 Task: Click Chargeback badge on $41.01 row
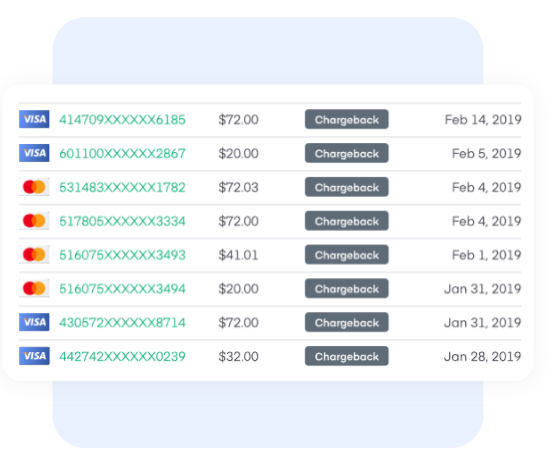[x=347, y=255]
